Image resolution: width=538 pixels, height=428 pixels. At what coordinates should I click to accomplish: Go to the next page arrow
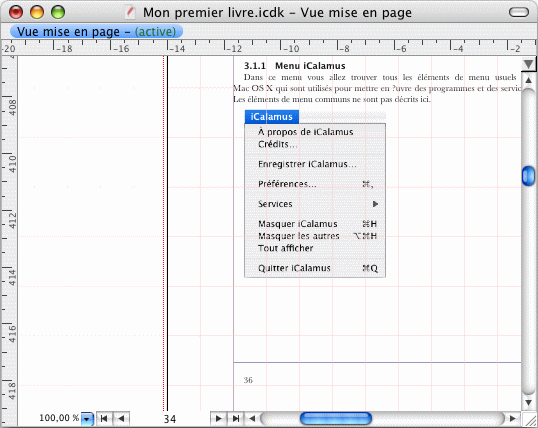tap(218, 418)
